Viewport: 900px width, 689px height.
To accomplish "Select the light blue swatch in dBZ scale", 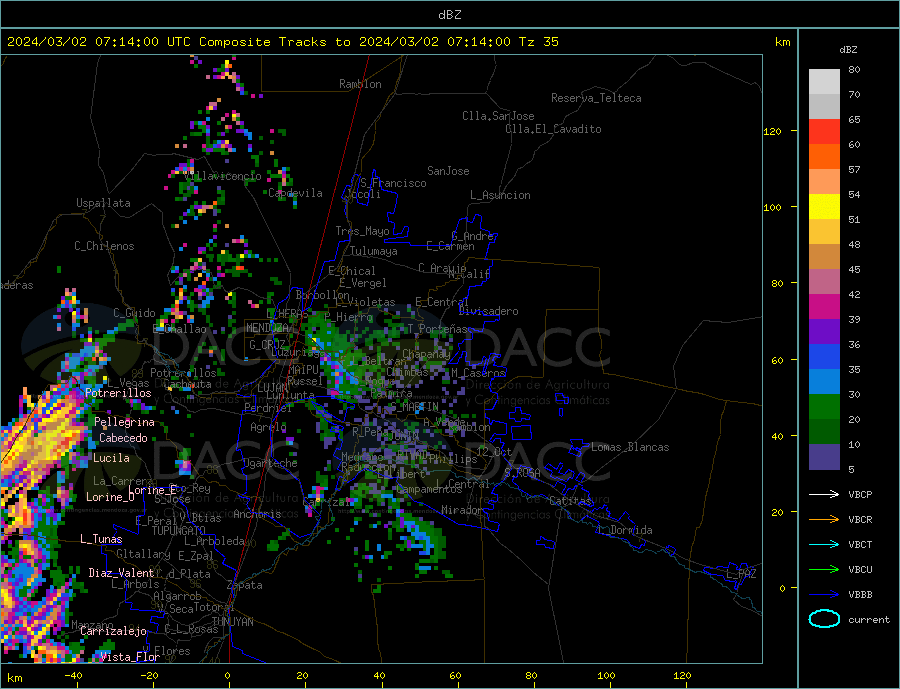I will click(x=824, y=382).
